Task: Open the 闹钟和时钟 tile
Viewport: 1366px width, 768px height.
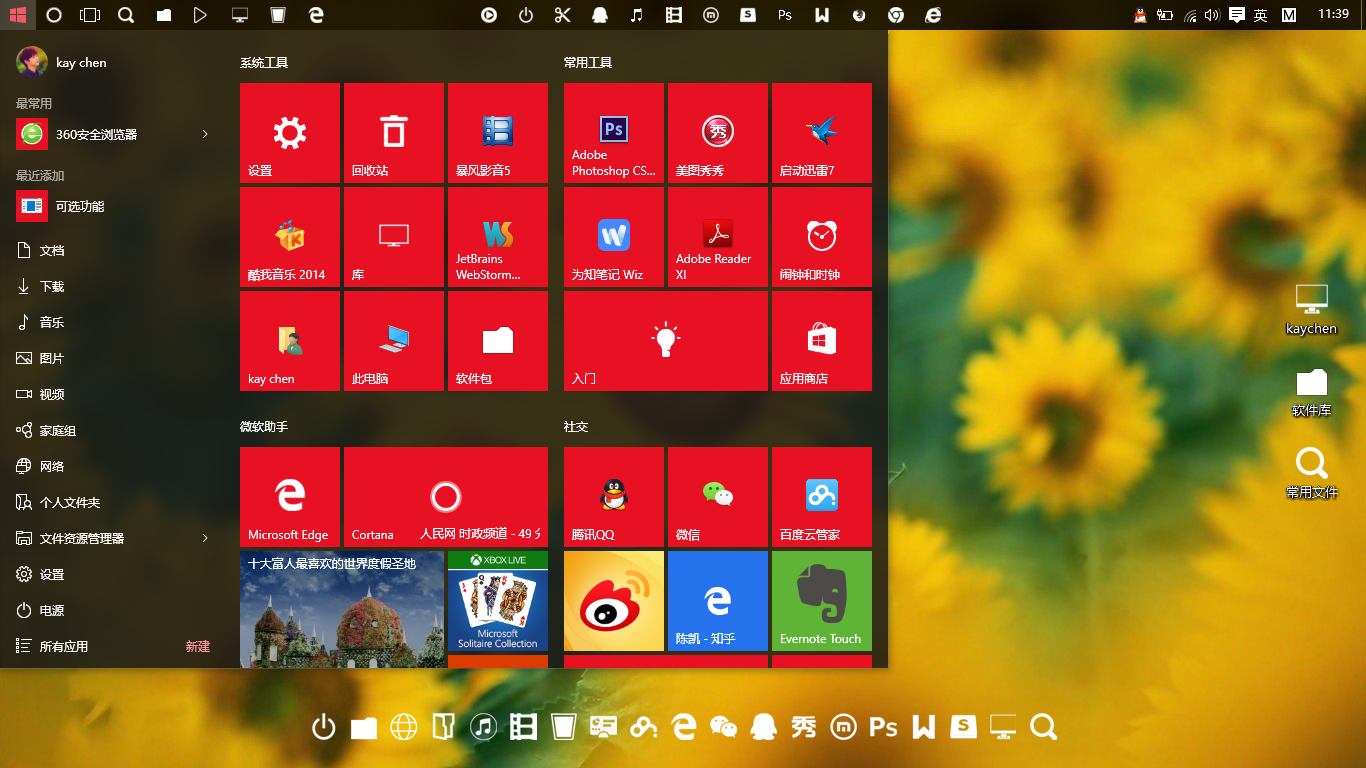Action: 822,237
